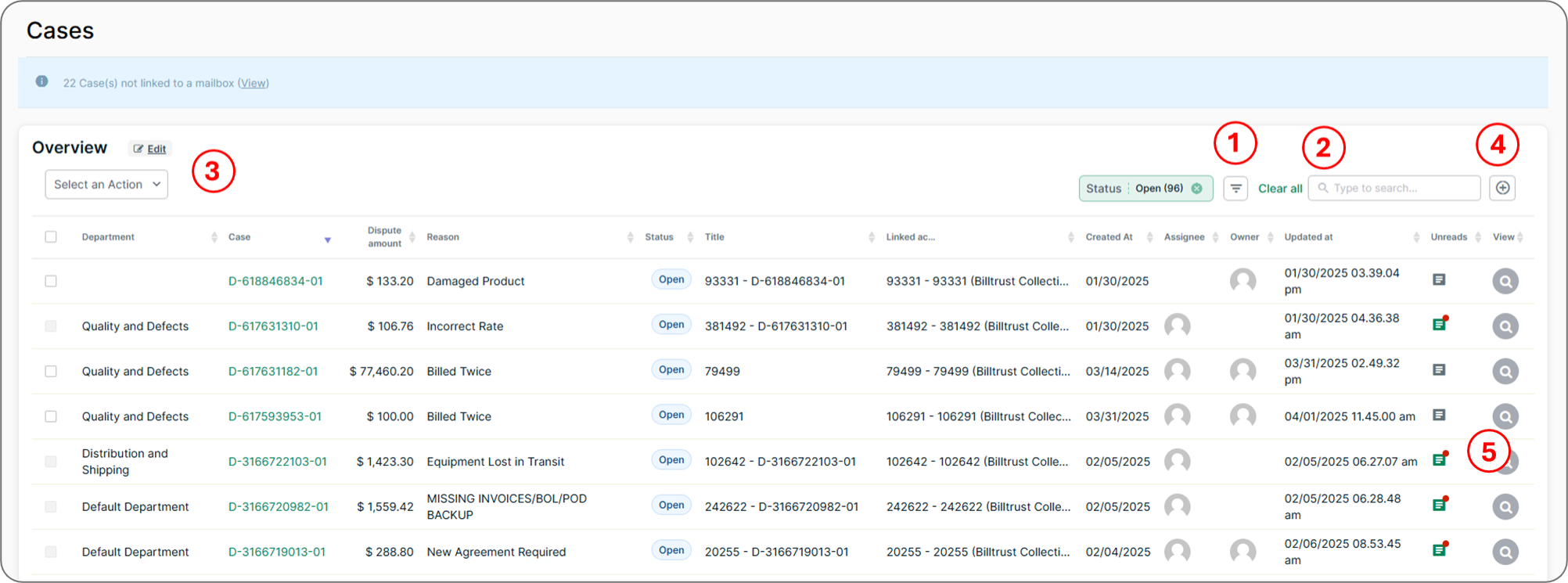Image resolution: width=1568 pixels, height=583 pixels.
Task: Check the box for case D-617593953-01
Action: coord(51,416)
